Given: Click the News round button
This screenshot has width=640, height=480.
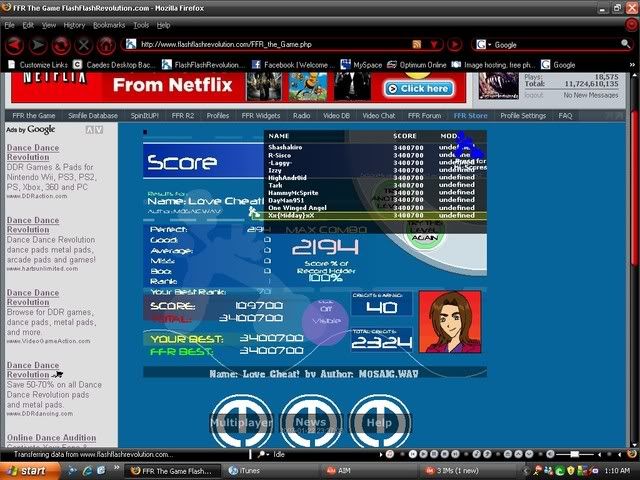Looking at the screenshot, I should (310, 422).
